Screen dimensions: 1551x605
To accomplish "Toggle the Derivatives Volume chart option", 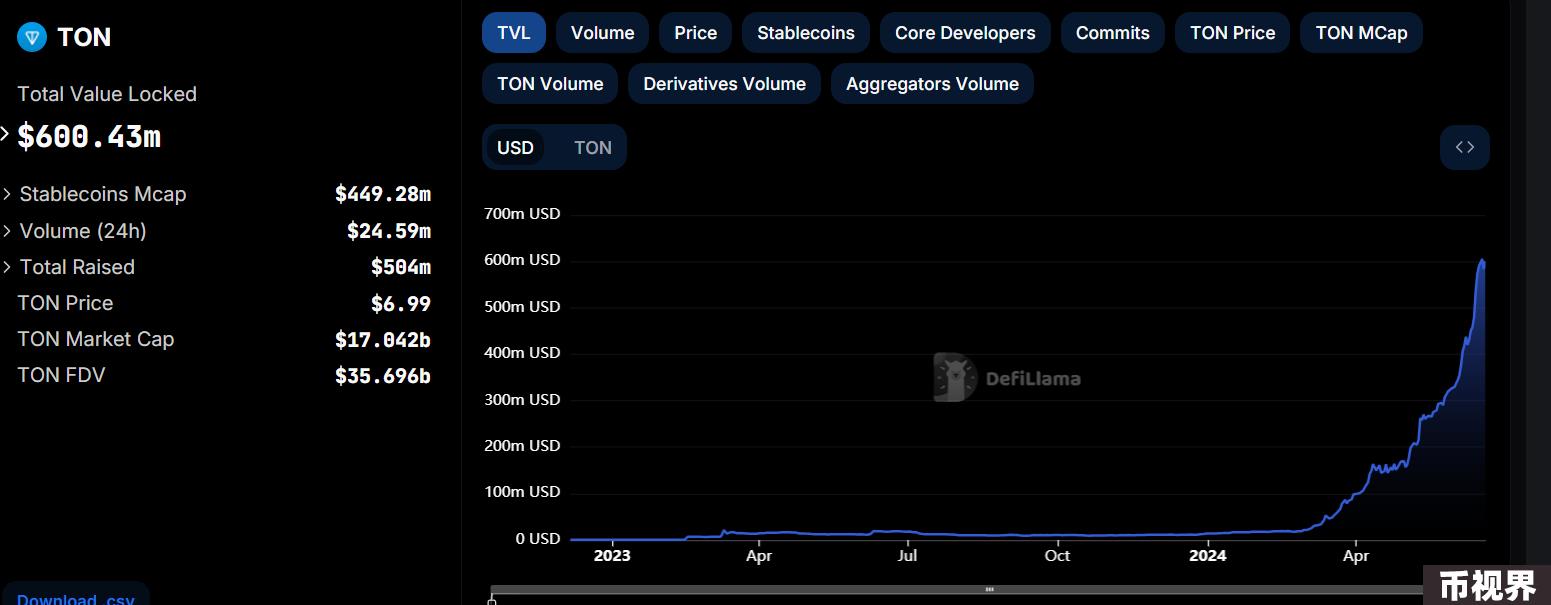I will point(725,84).
